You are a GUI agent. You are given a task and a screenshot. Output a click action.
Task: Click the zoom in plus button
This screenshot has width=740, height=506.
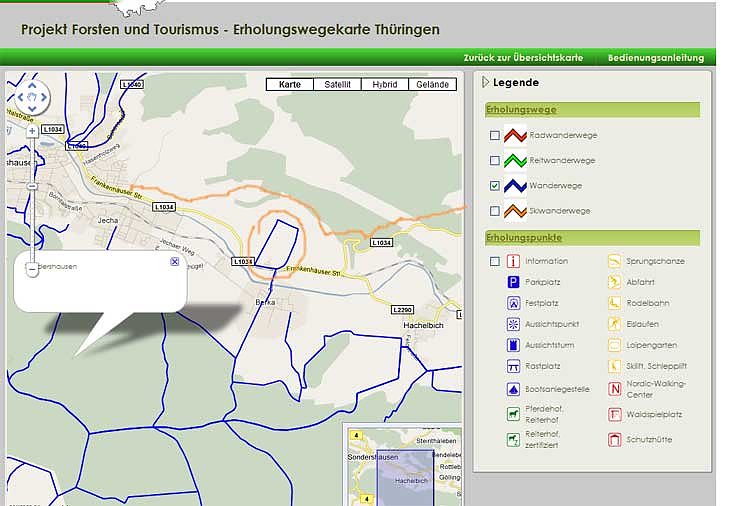tap(32, 131)
